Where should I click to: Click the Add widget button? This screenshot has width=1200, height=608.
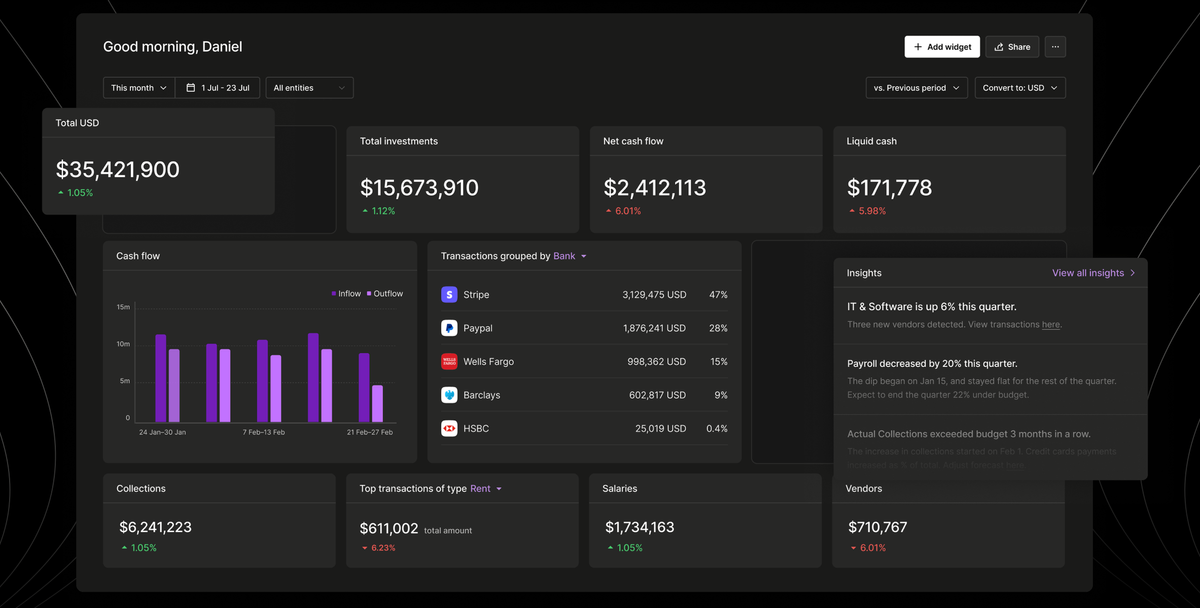click(x=942, y=47)
